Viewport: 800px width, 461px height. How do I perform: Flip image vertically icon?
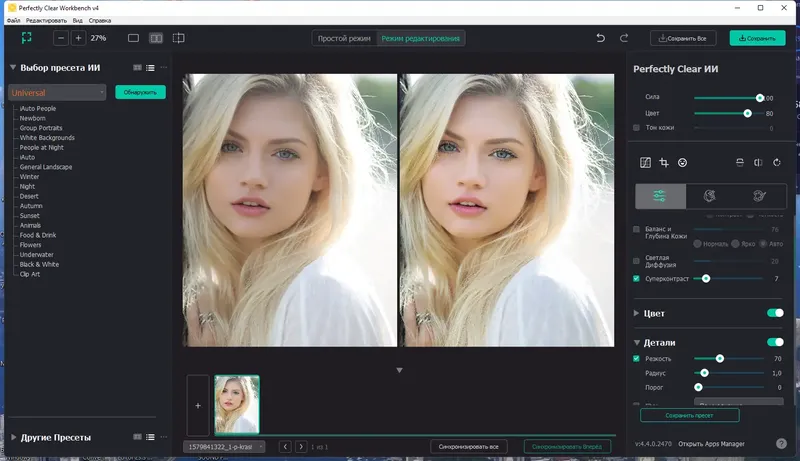(x=740, y=163)
